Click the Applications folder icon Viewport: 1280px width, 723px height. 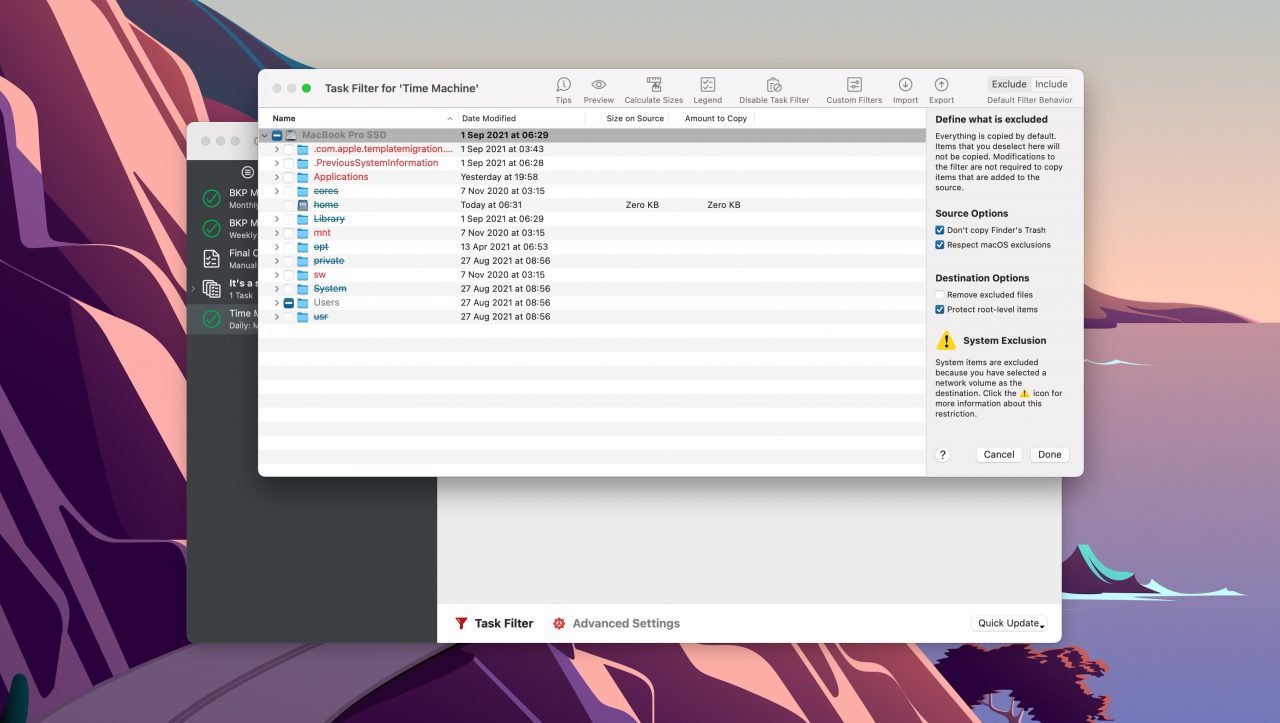(x=303, y=177)
